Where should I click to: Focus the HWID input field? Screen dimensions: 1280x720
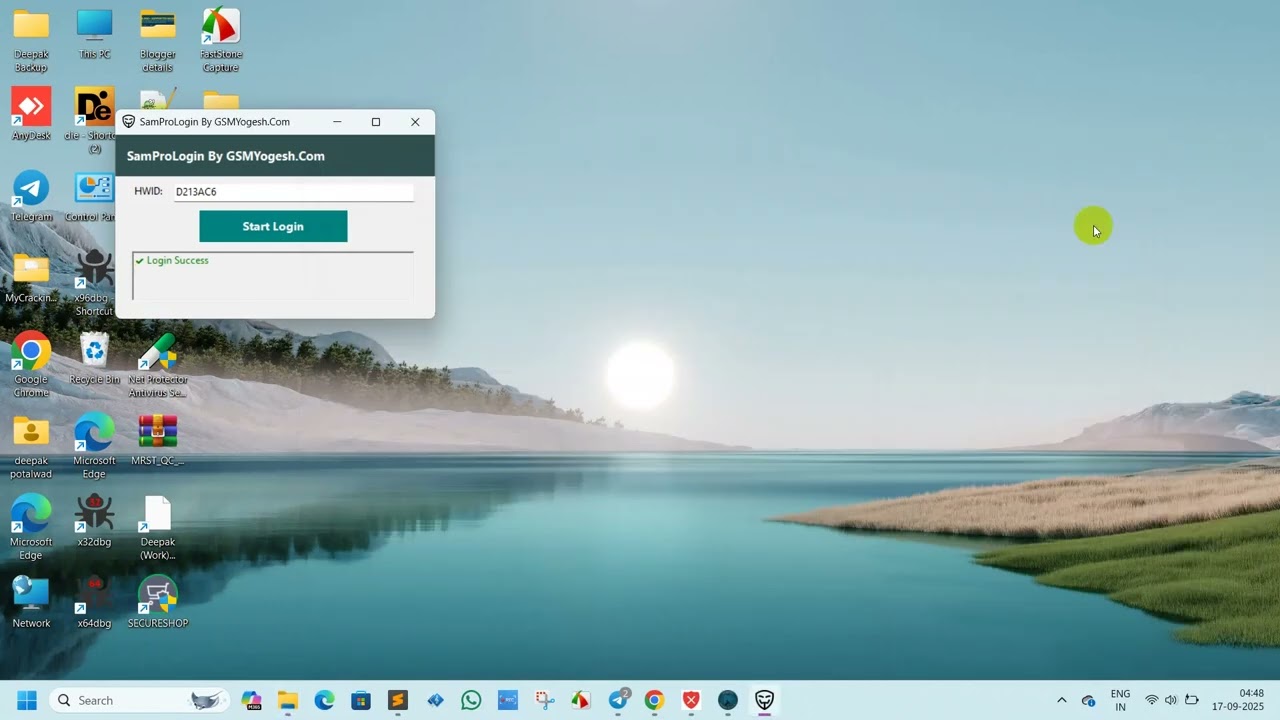point(293,191)
